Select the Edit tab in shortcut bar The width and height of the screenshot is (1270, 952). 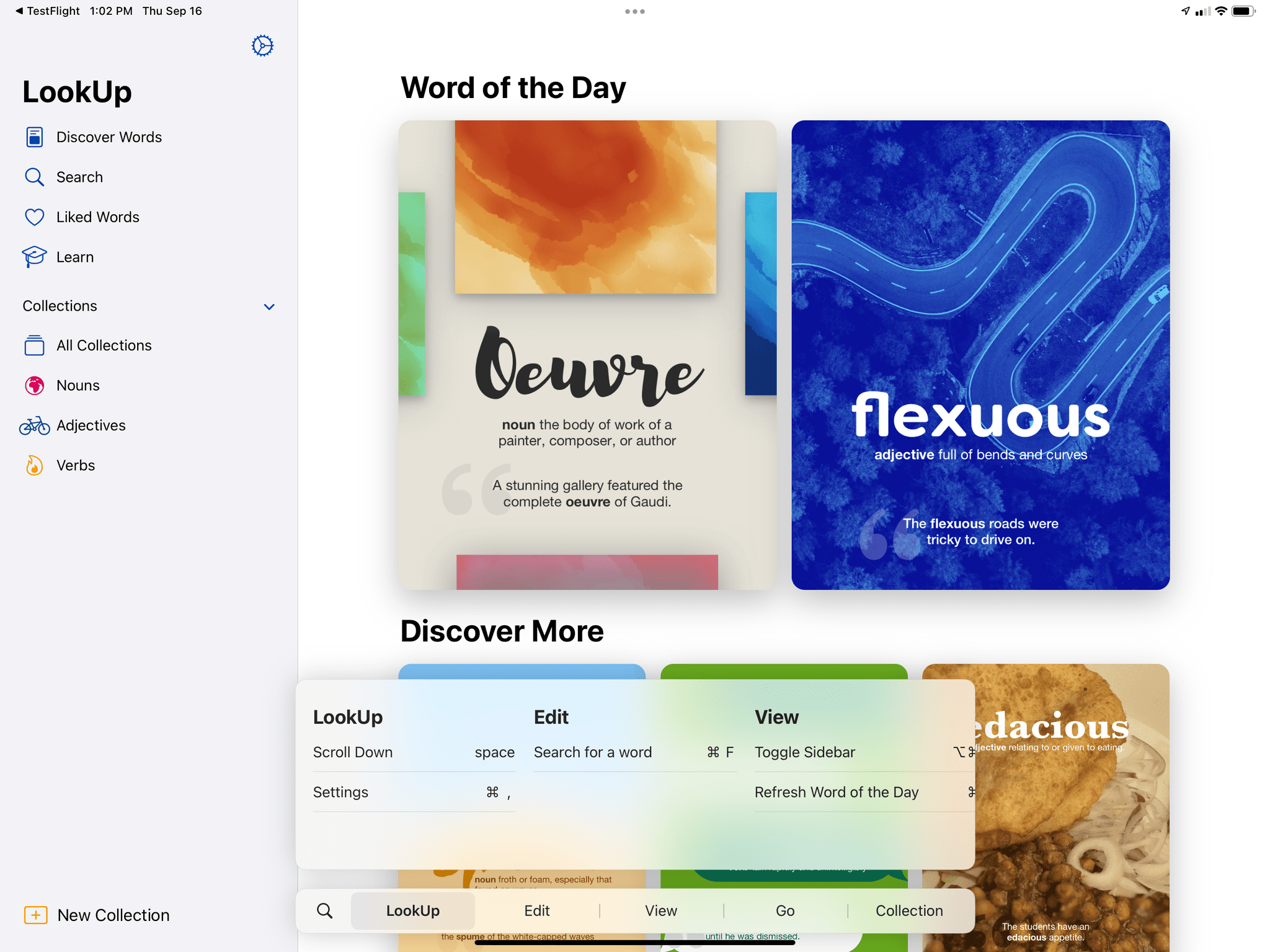tap(537, 910)
